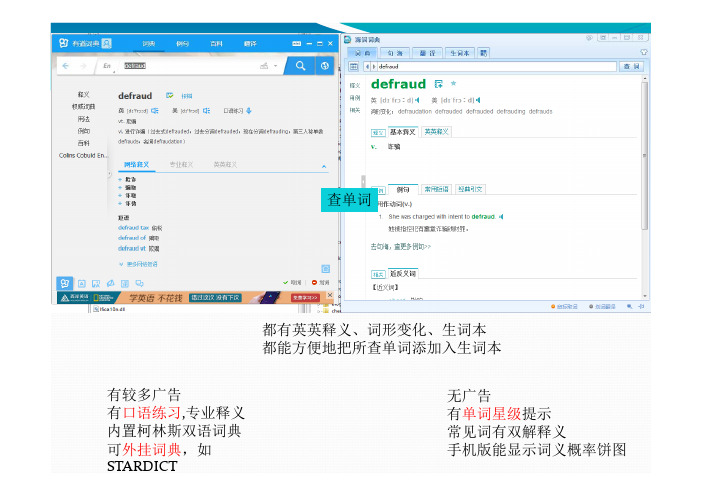Toggle selection translation in Haici status bar
The height and width of the screenshot is (496, 702).
click(x=603, y=307)
